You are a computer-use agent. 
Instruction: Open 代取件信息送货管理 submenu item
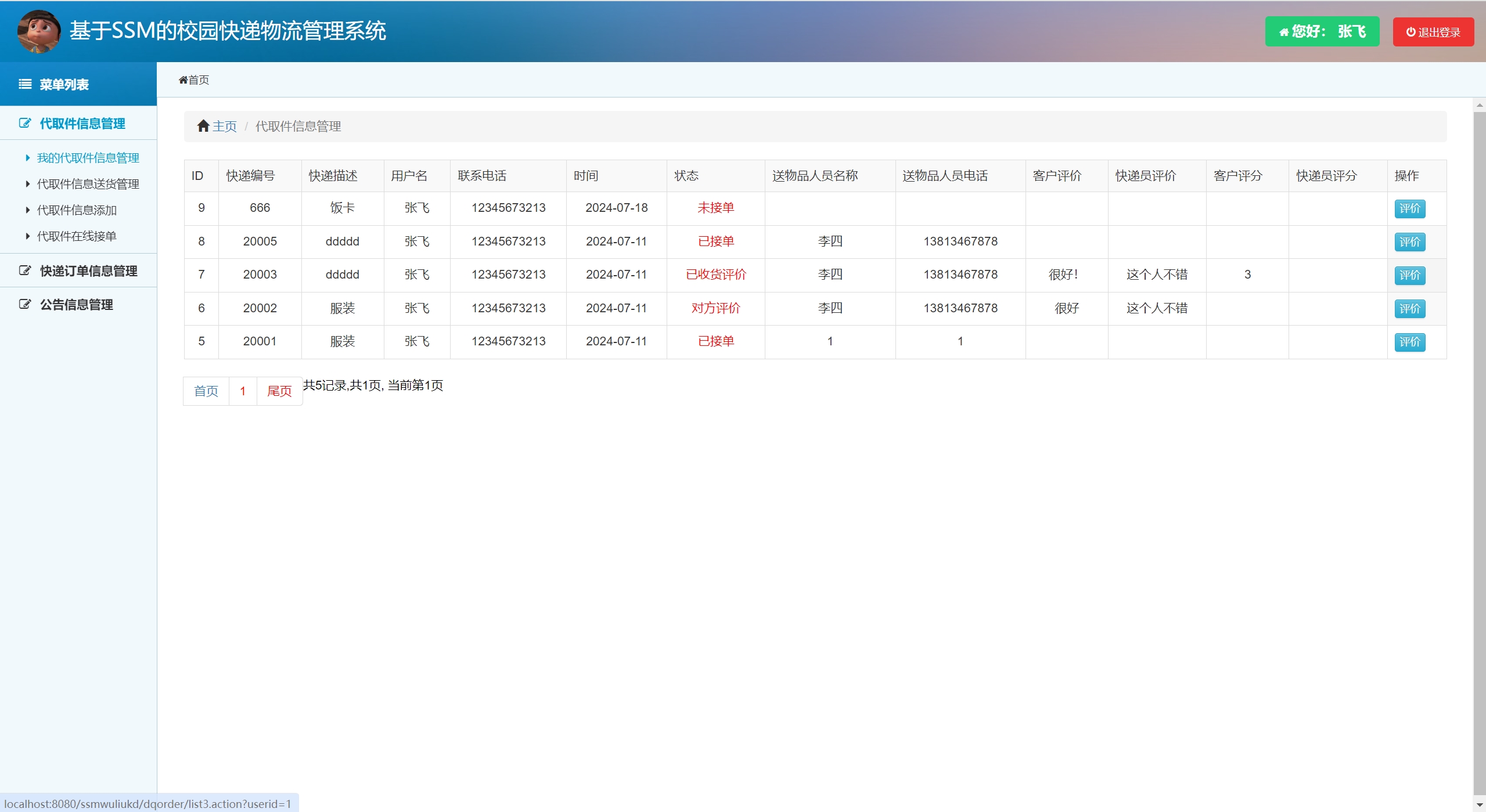coord(88,184)
